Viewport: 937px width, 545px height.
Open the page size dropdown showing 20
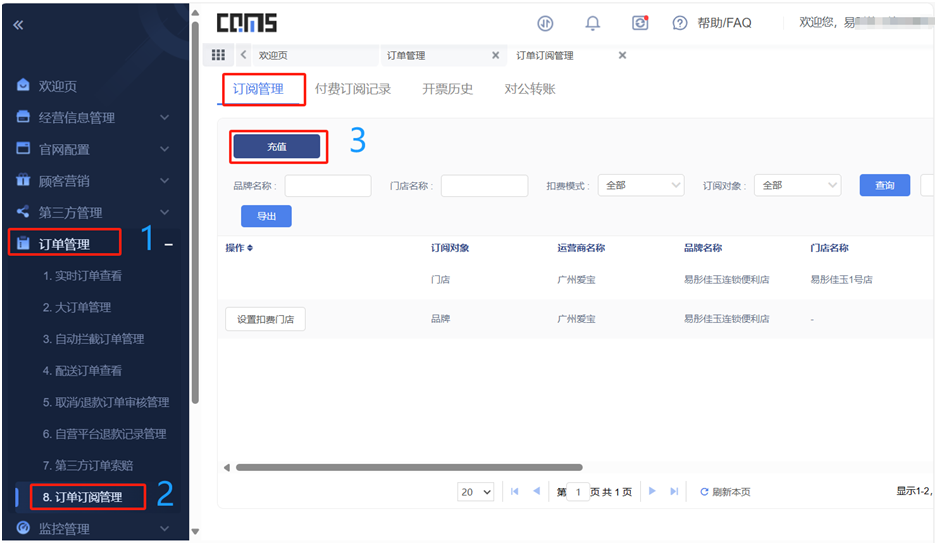click(476, 491)
